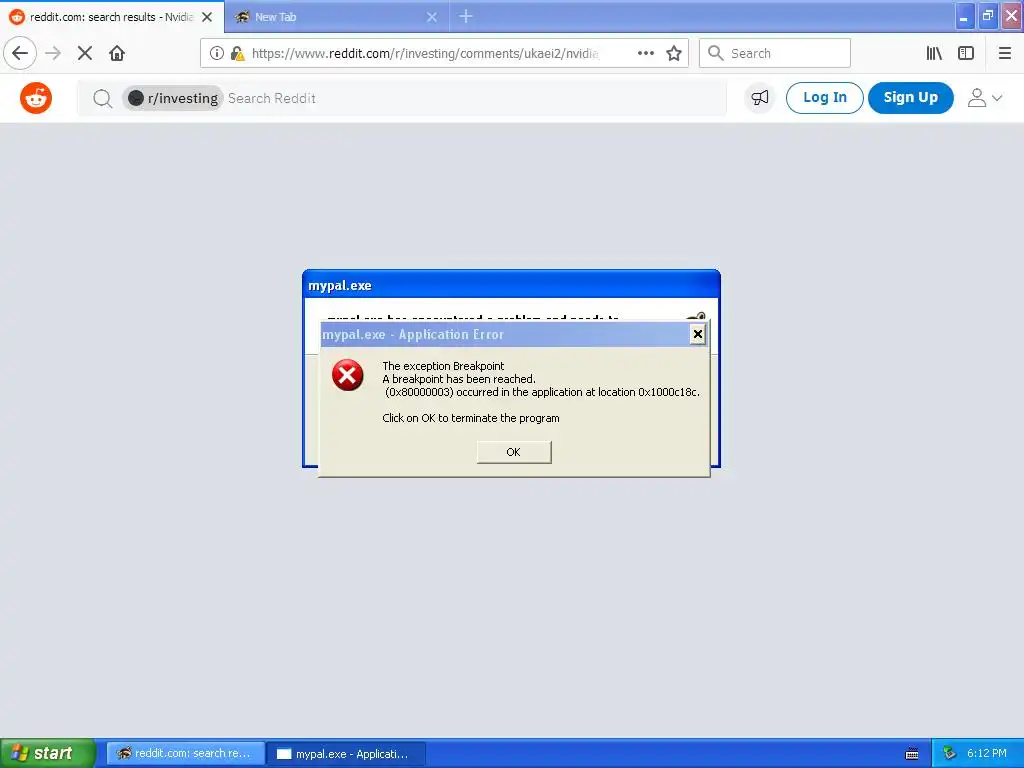The image size is (1024, 768).
Task: Open the Reddit advertise megaphone icon
Action: click(x=760, y=98)
